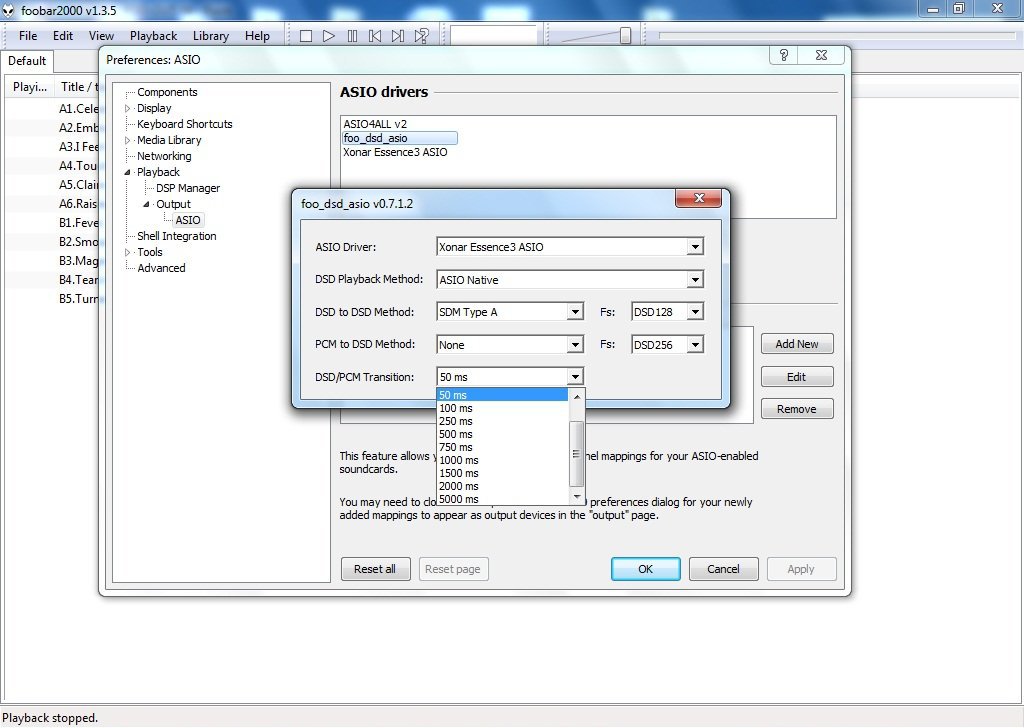1024x728 pixels.
Task: Click OK in Preferences
Action: coord(645,569)
